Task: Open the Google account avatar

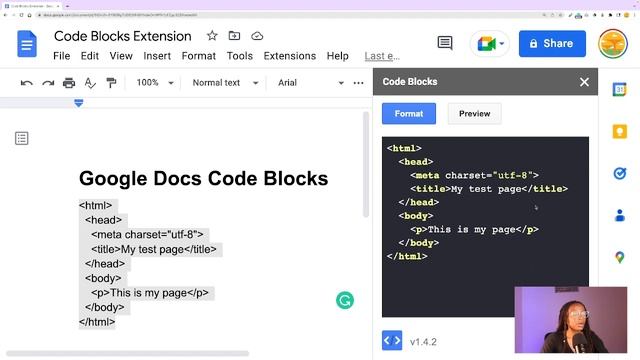Action: (612, 44)
